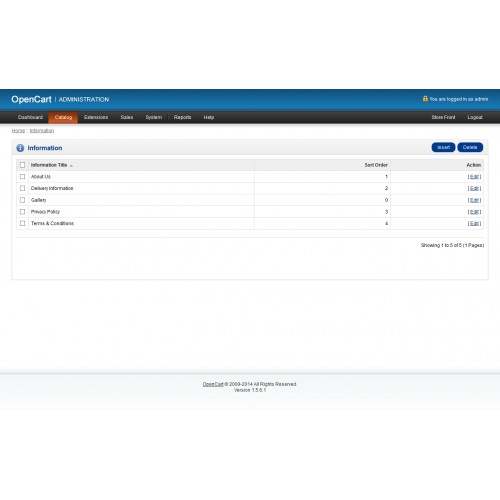
Task: Tick the Gallery row checkbox
Action: click(x=22, y=200)
